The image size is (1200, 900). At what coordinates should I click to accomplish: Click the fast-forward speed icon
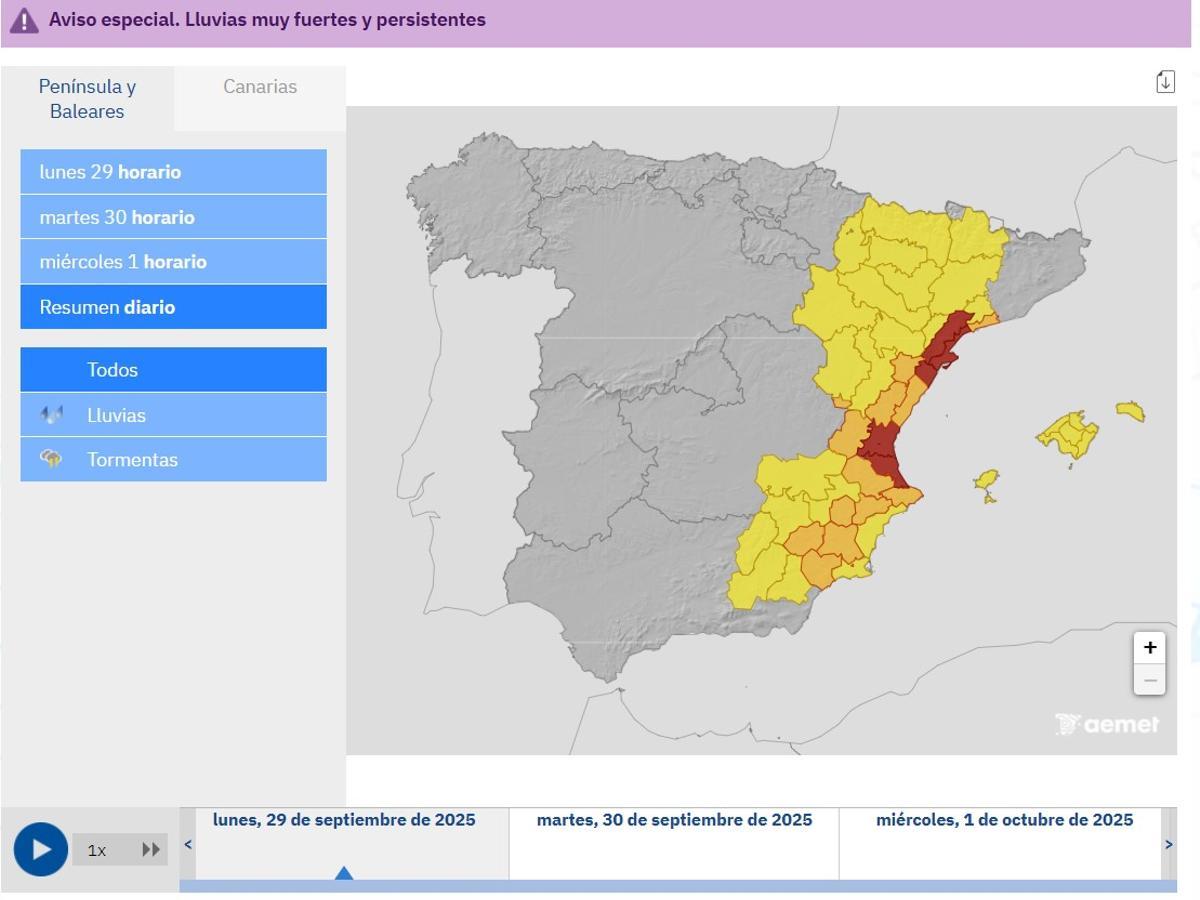pos(151,848)
